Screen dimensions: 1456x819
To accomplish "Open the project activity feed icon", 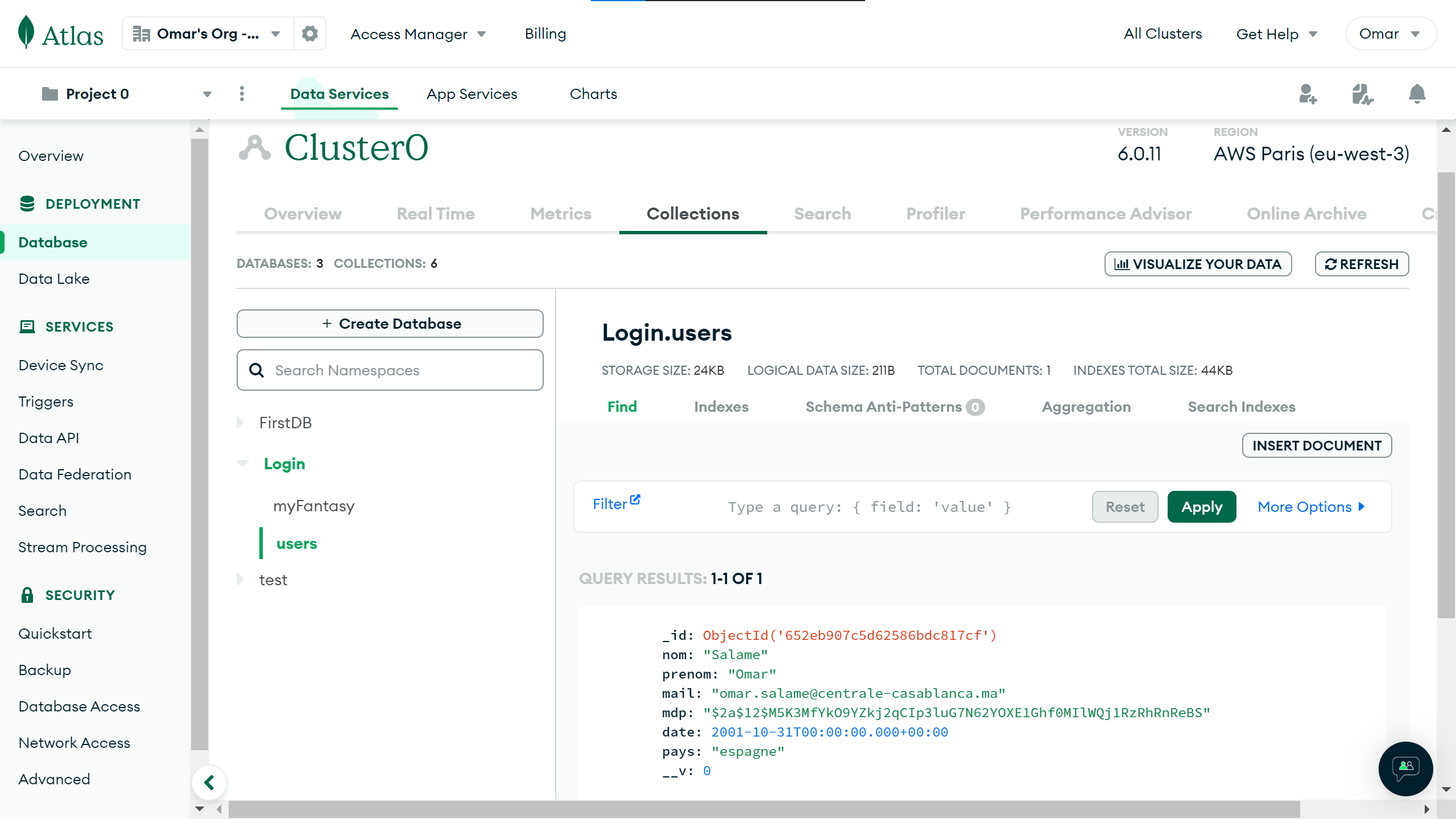I will (1362, 94).
